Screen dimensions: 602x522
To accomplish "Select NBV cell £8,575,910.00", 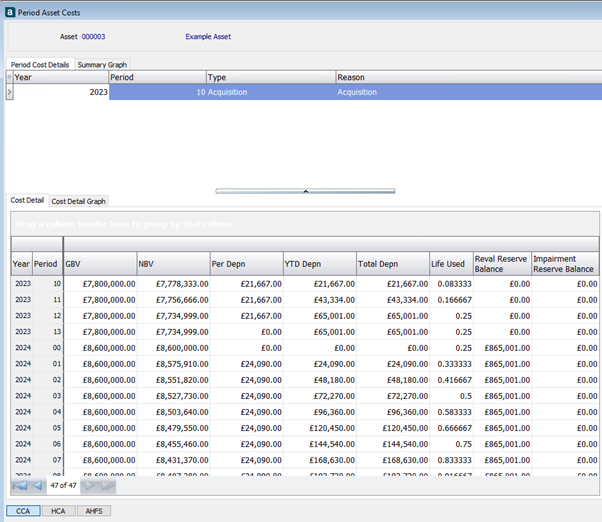I will [x=174, y=364].
